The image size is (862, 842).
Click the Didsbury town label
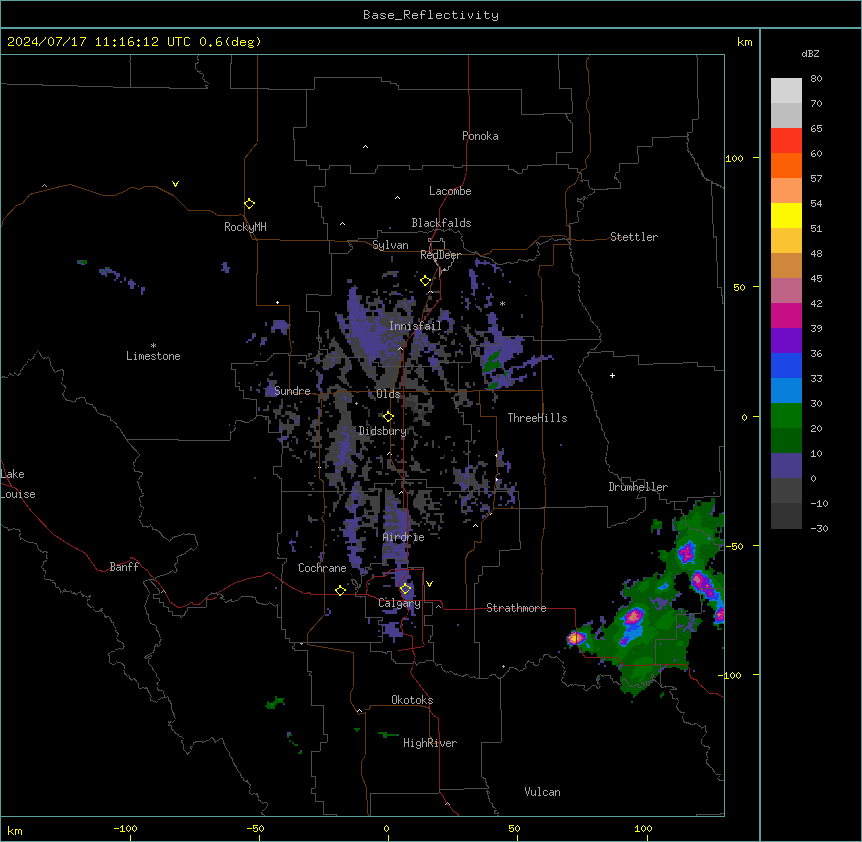[383, 431]
